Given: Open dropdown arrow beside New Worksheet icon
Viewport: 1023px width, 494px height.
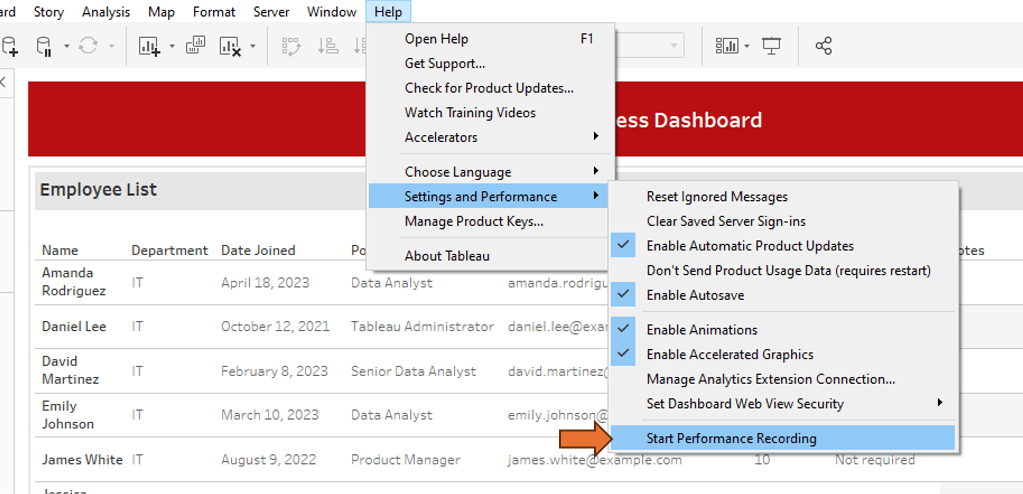Looking at the screenshot, I should [x=172, y=46].
